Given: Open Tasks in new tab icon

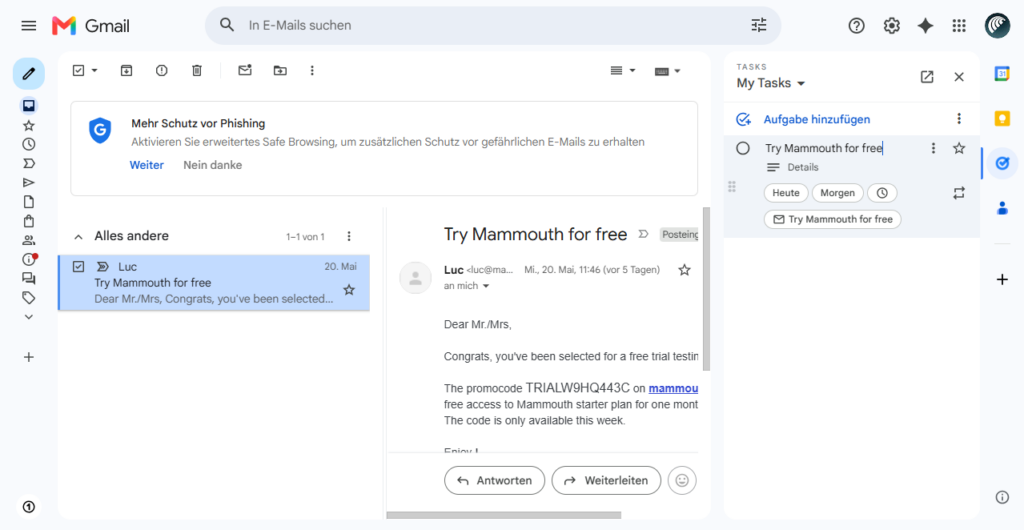Looking at the screenshot, I should coord(927,77).
